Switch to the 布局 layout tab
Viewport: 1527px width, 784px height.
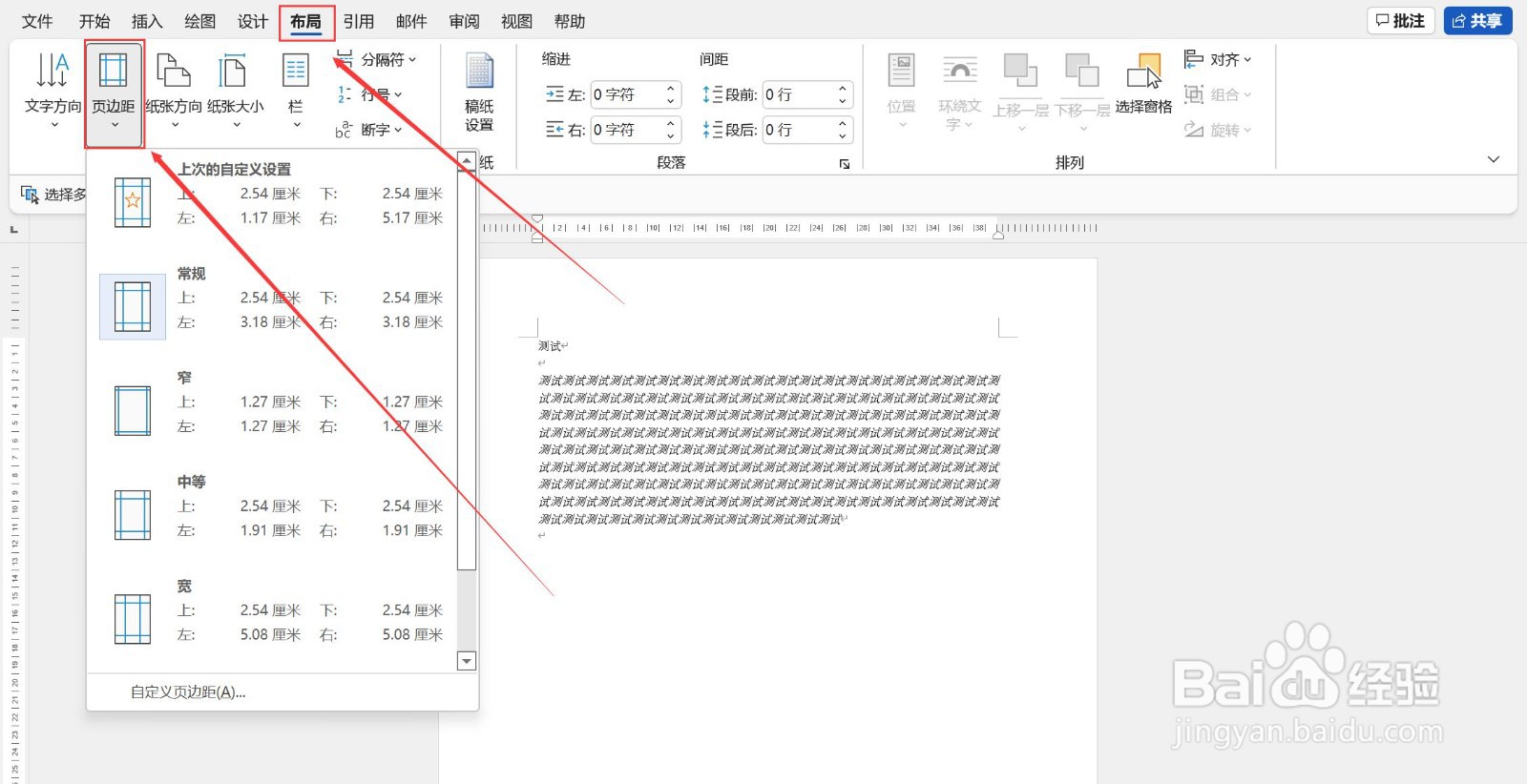click(x=306, y=22)
